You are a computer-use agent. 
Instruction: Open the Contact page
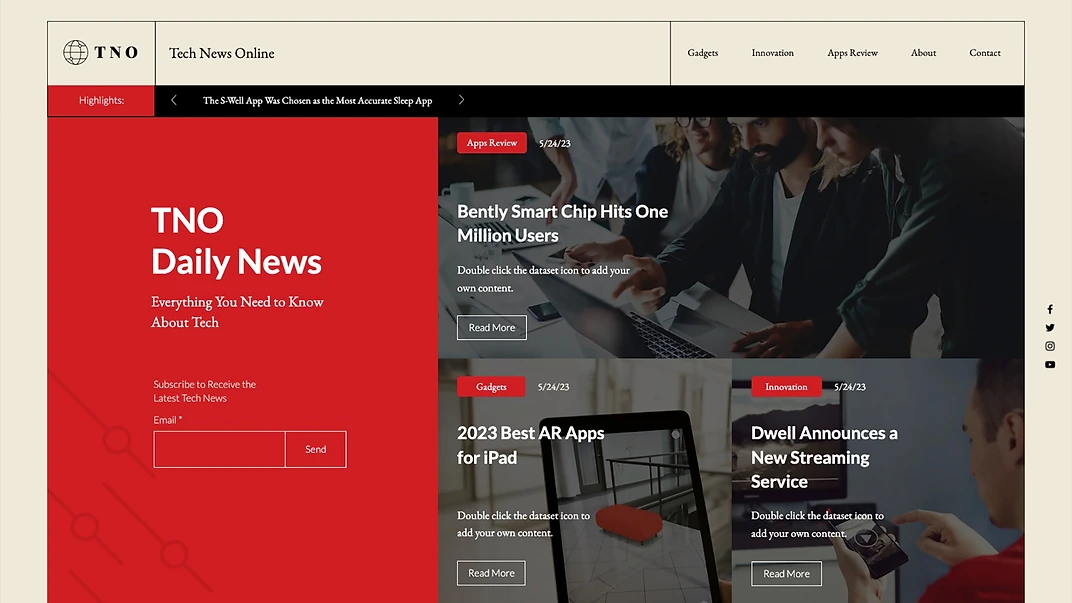985,52
